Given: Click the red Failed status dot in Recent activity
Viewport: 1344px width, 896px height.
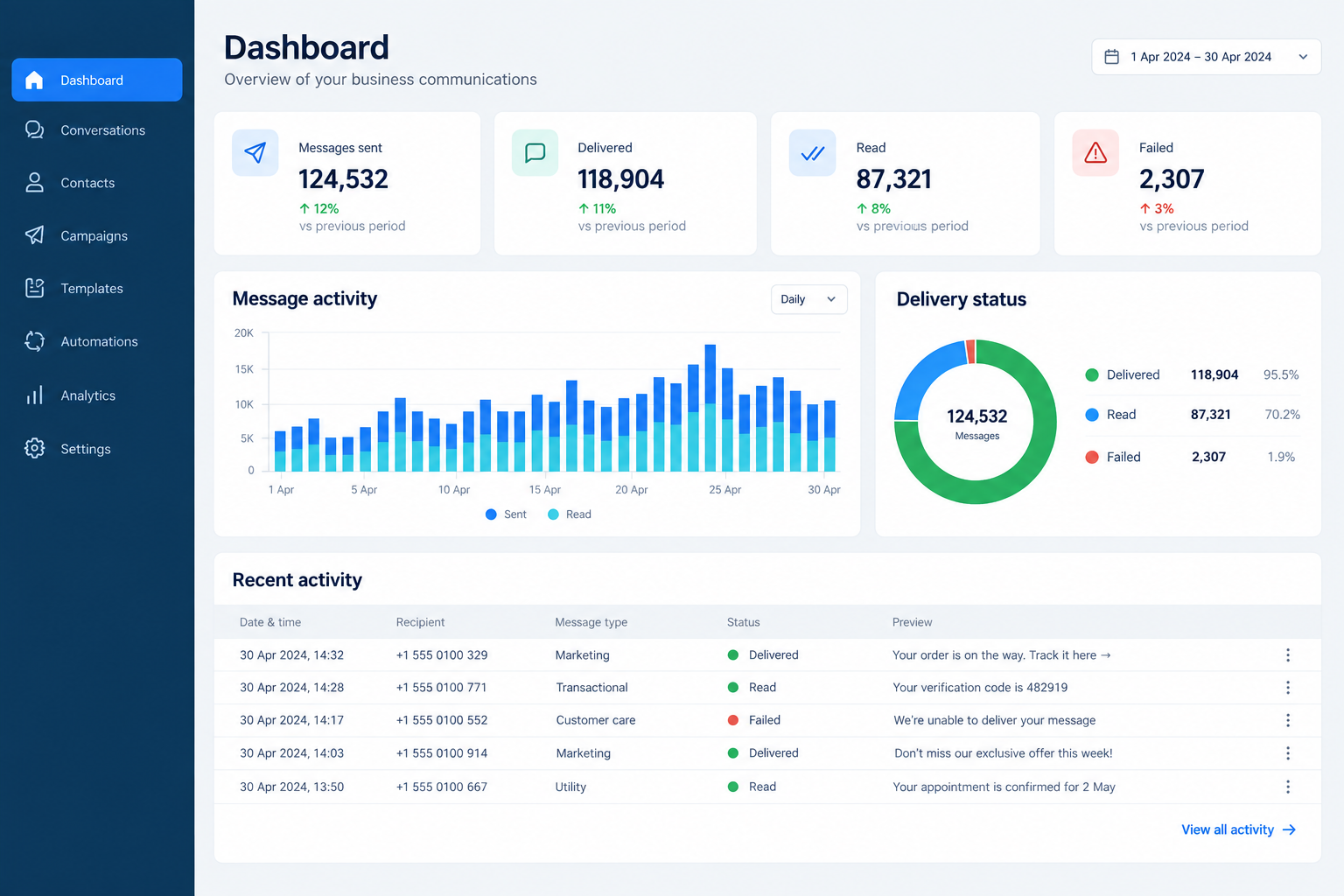Looking at the screenshot, I should tap(733, 720).
